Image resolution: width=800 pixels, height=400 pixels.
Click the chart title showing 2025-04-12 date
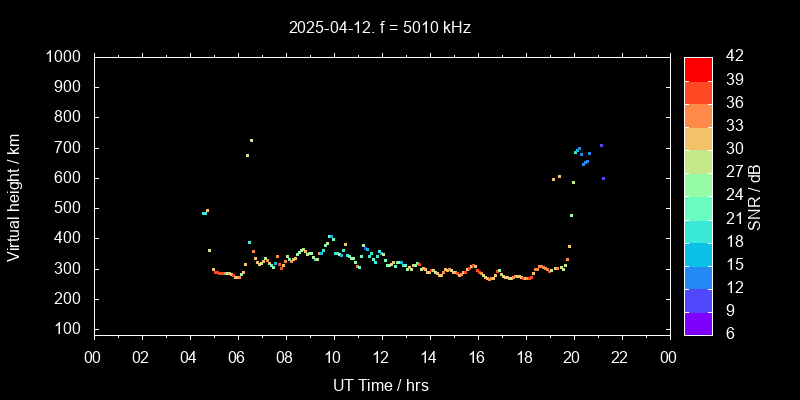tap(378, 28)
